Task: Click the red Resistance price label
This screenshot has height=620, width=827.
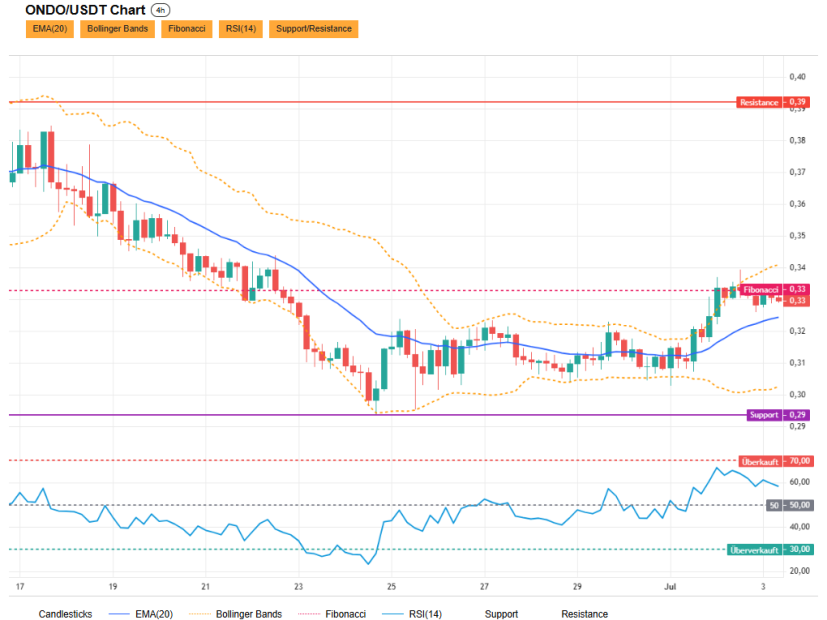Action: point(773,102)
